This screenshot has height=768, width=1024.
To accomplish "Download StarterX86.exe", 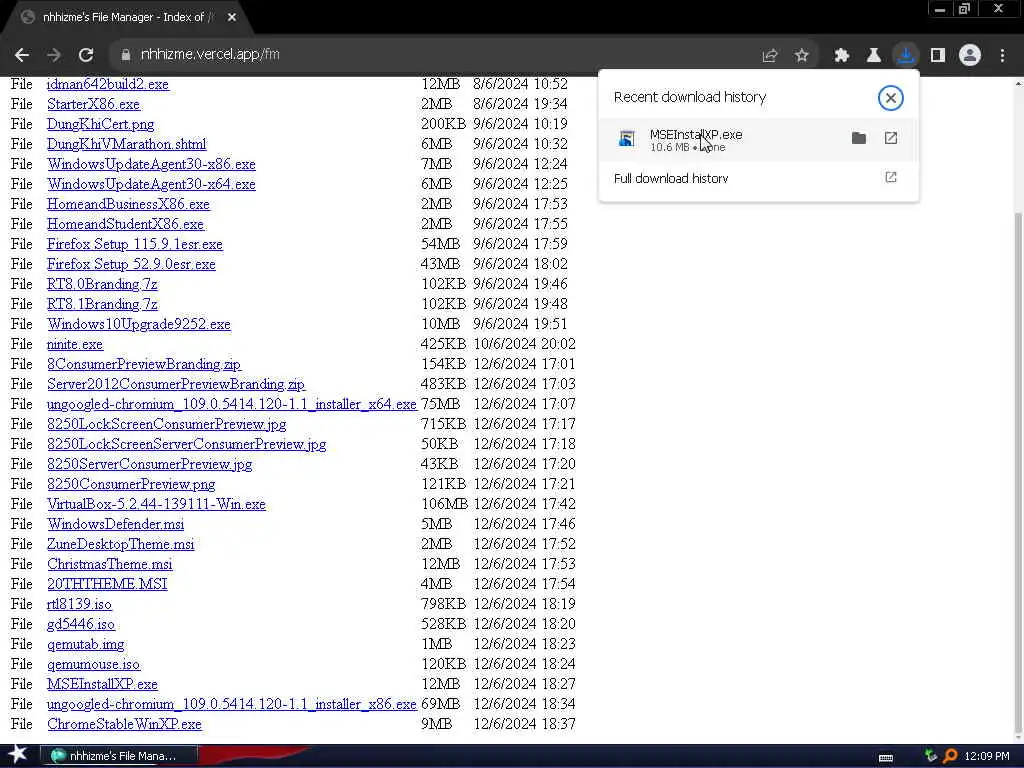I will click(93, 104).
